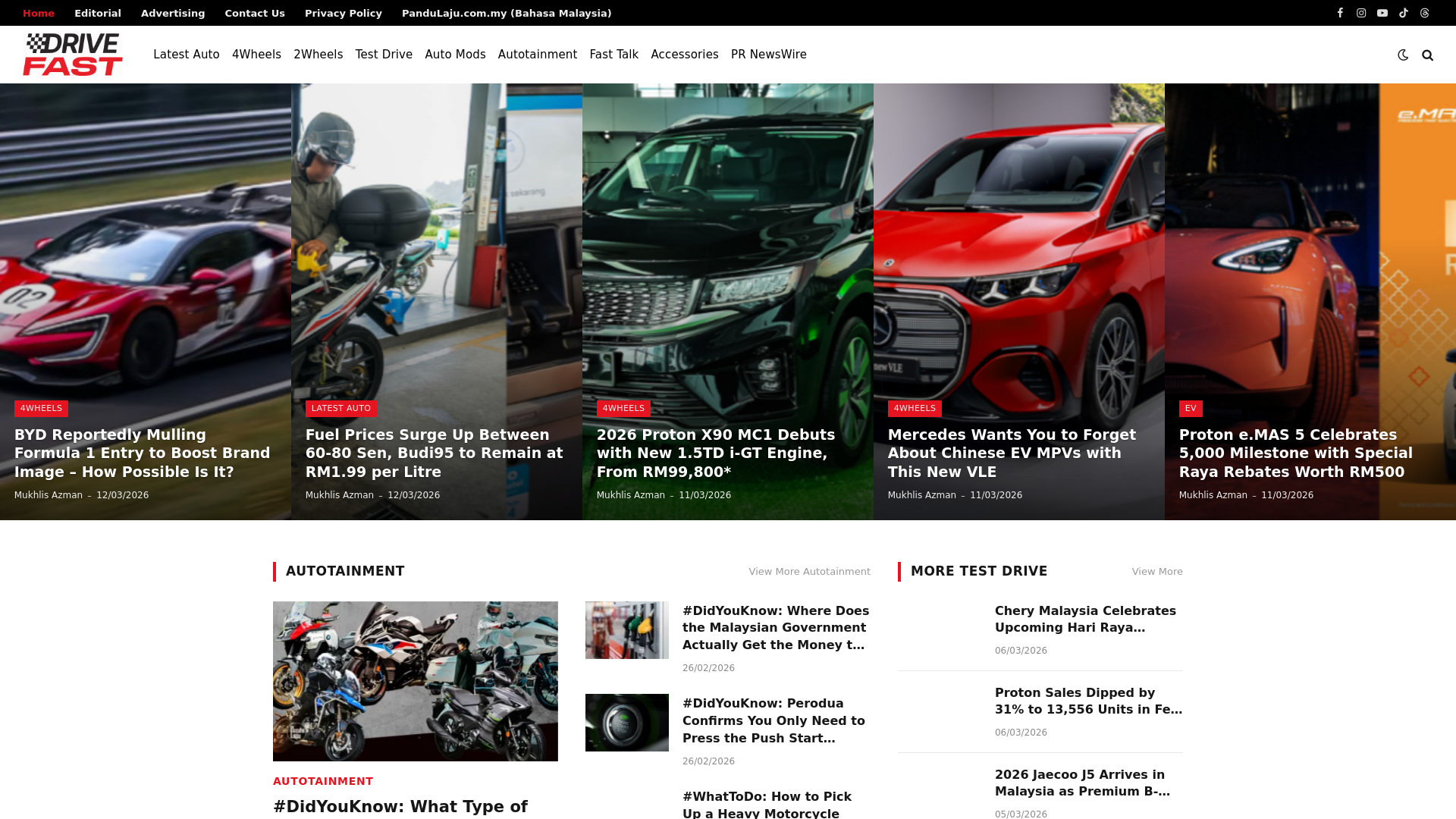
Task: Click Mukhlis Azman under BYD article
Action: pos(49,495)
